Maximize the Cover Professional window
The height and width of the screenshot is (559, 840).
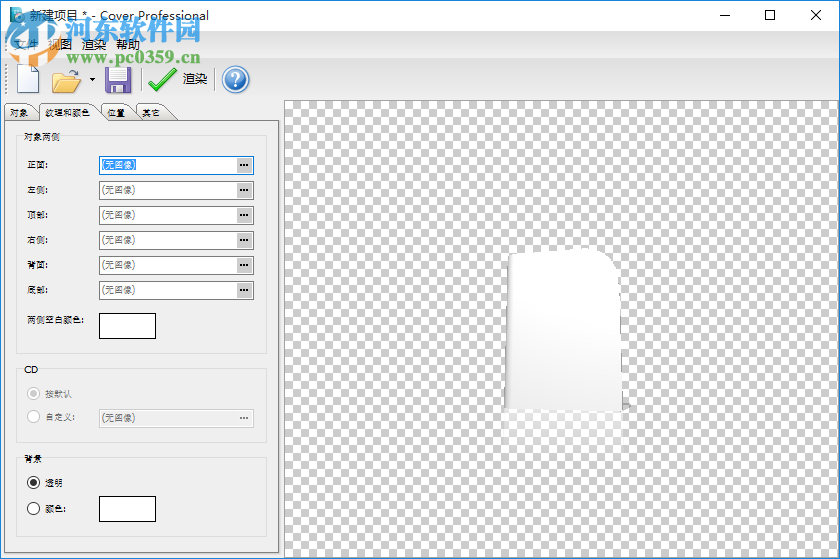(x=770, y=15)
